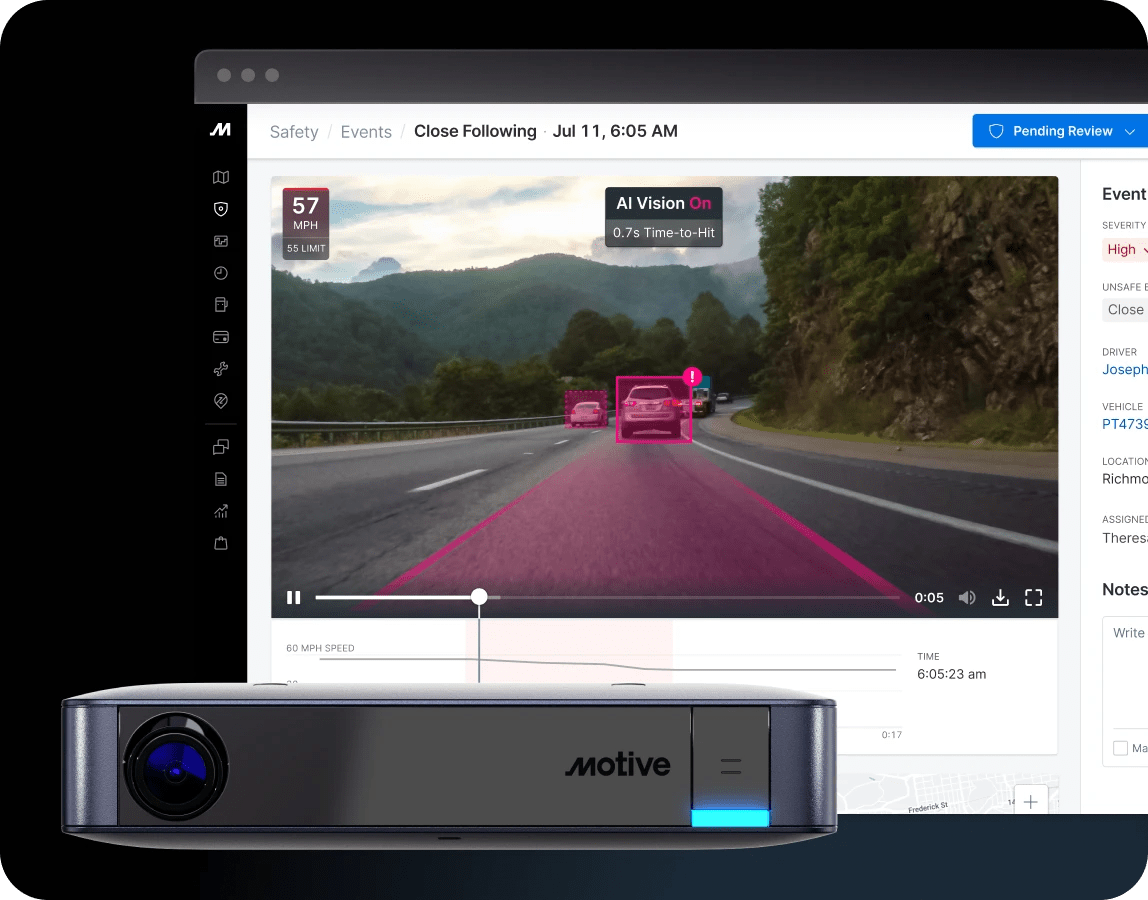Download the event video
The height and width of the screenshot is (900, 1148).
click(999, 597)
